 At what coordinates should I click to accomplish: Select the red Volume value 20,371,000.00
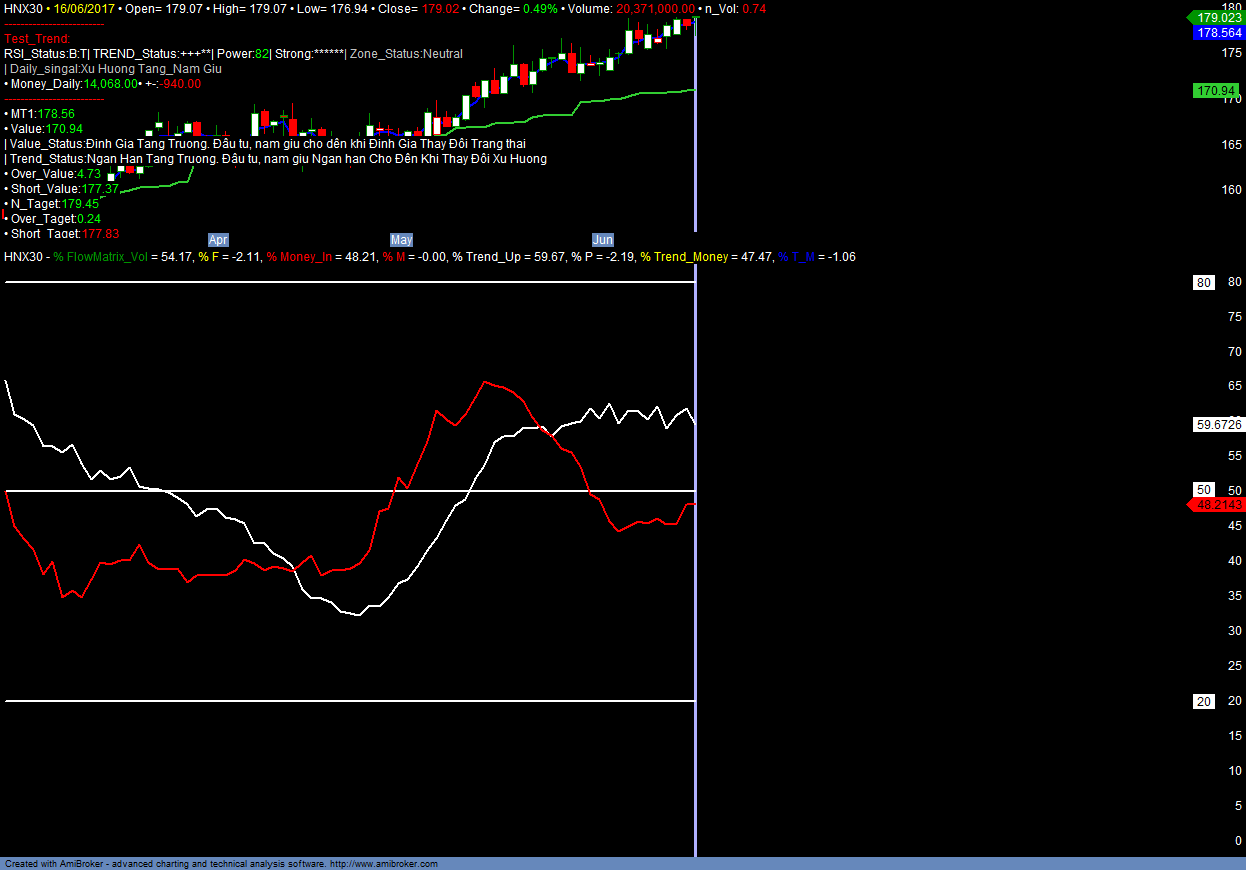point(655,8)
